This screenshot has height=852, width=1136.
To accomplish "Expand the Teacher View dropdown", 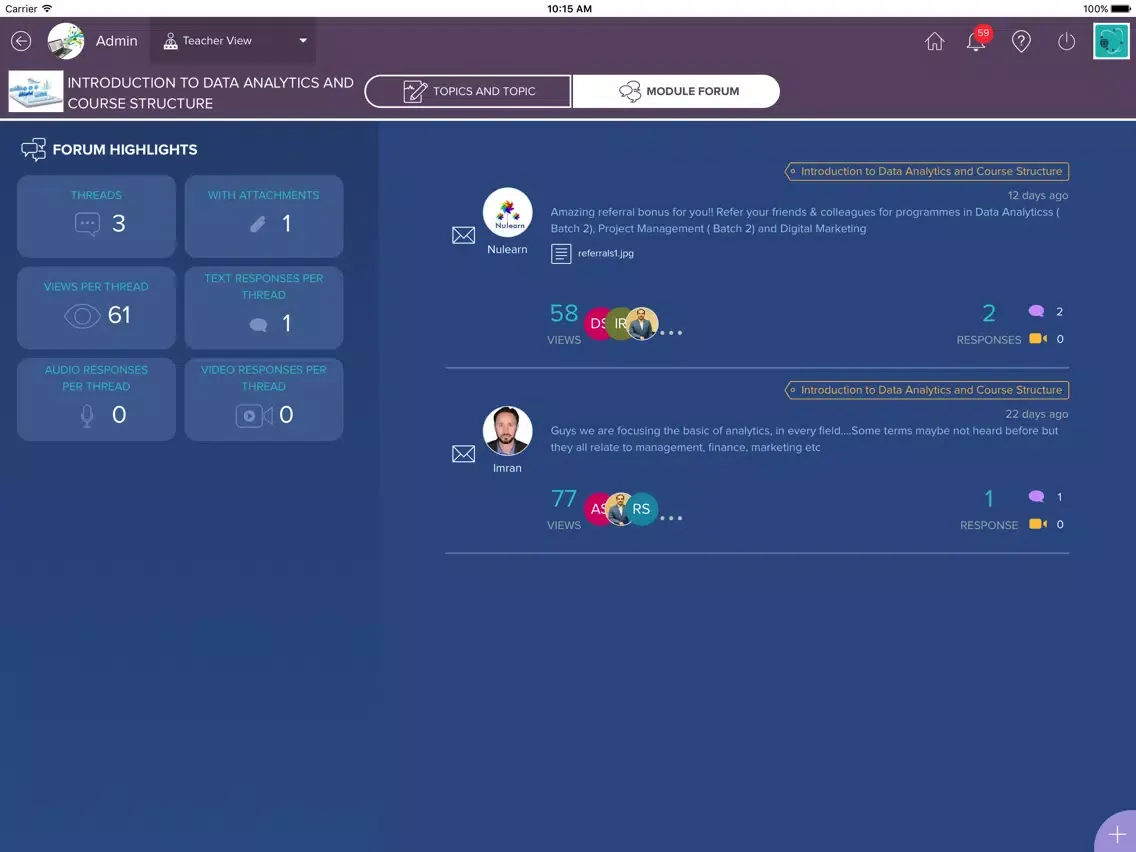I will [235, 41].
